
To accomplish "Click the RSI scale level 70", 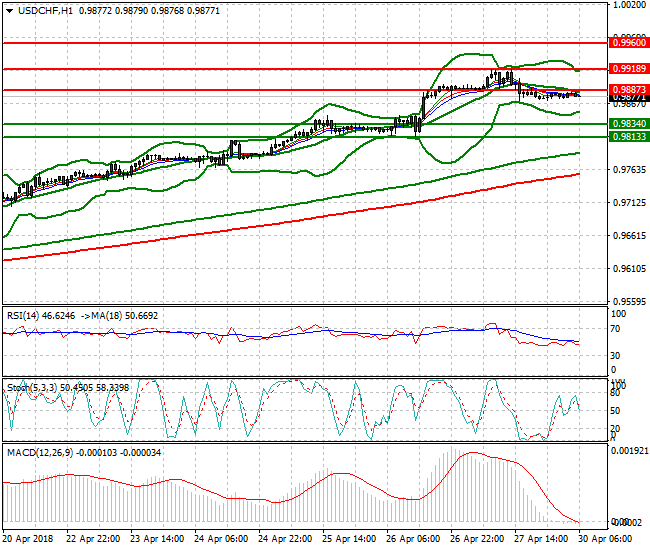I will pos(616,329).
